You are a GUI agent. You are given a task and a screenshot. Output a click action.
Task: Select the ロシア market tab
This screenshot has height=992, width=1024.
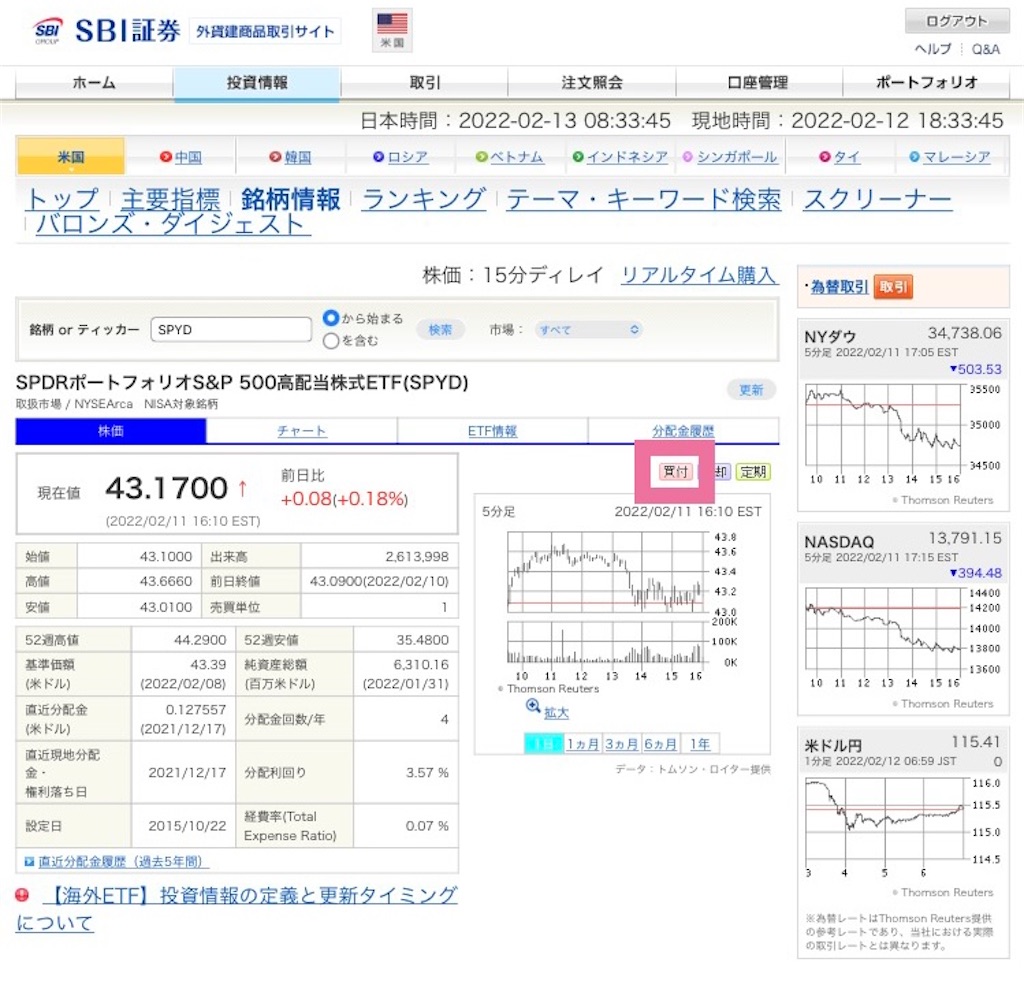point(400,157)
